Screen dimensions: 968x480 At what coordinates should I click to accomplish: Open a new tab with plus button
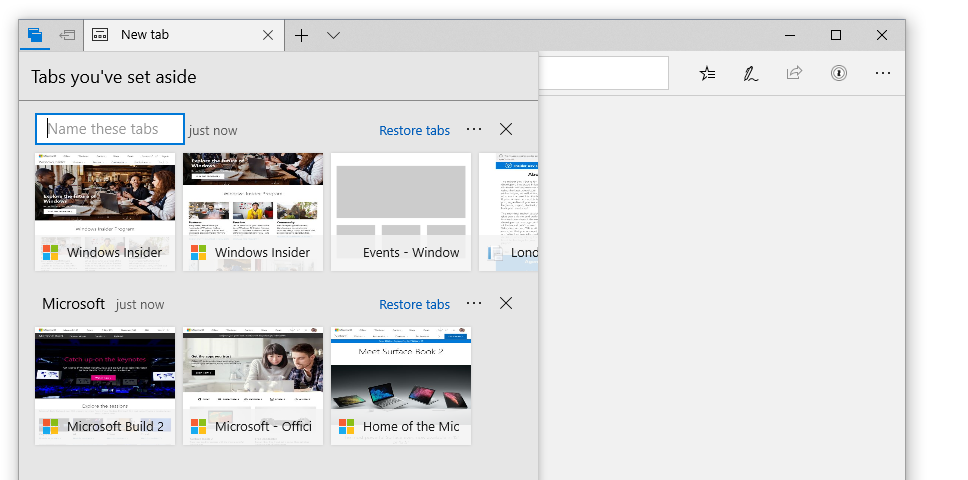tap(301, 35)
